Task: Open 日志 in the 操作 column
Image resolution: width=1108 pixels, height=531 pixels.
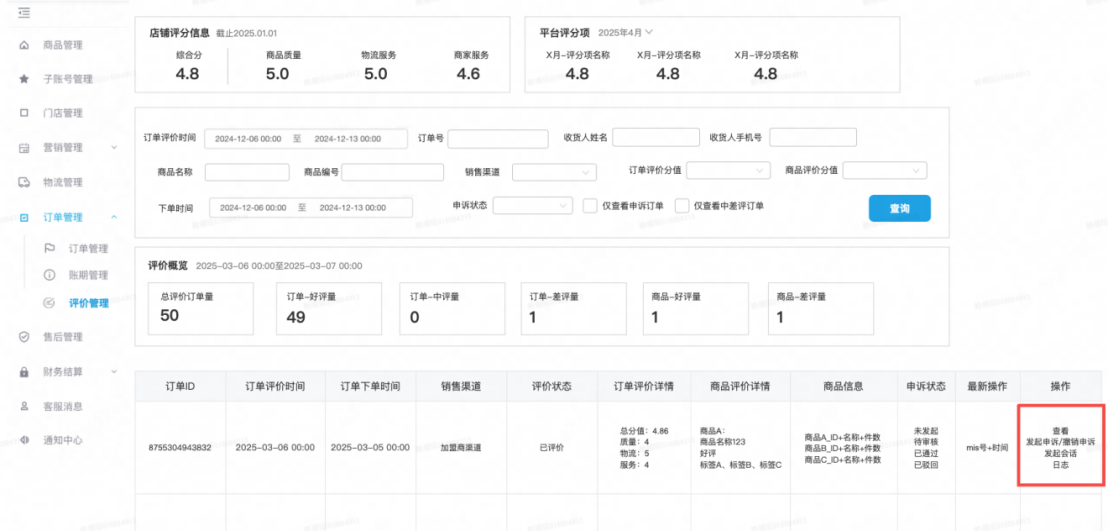Action: [x=1060, y=465]
